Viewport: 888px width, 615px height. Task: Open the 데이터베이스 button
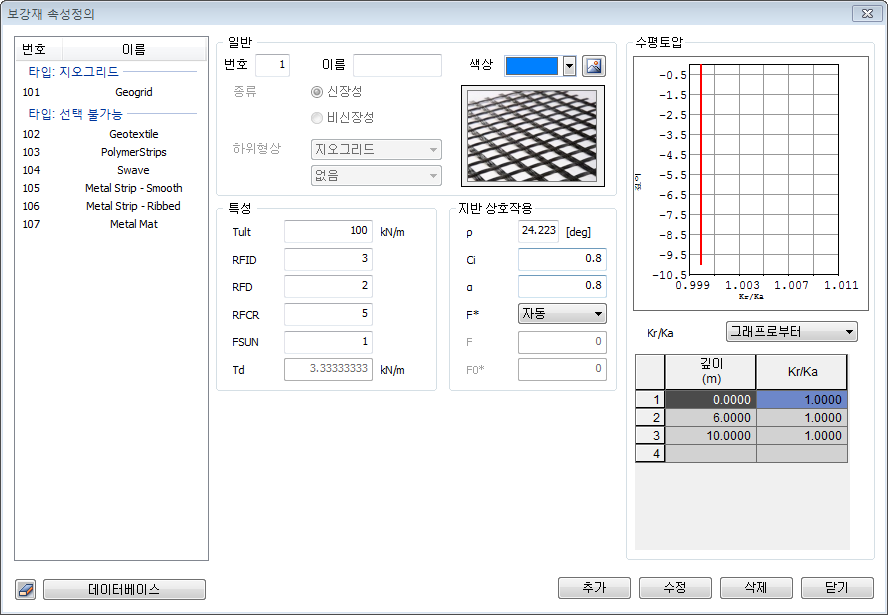point(124,589)
